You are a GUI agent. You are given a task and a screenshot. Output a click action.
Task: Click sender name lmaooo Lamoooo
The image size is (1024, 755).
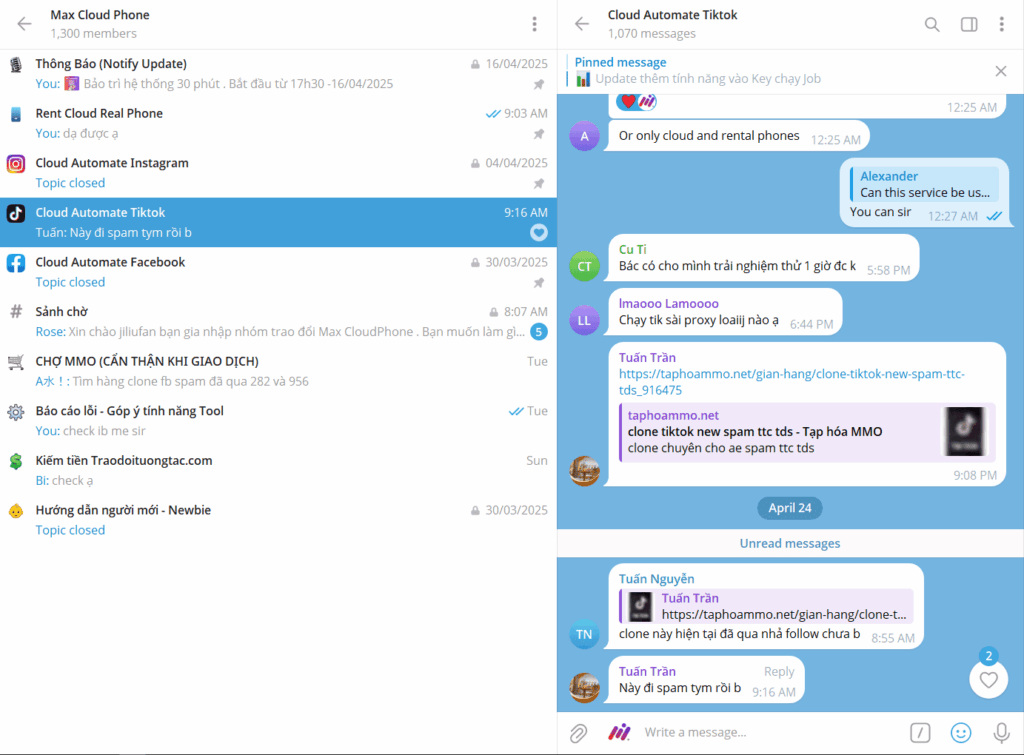(x=669, y=304)
